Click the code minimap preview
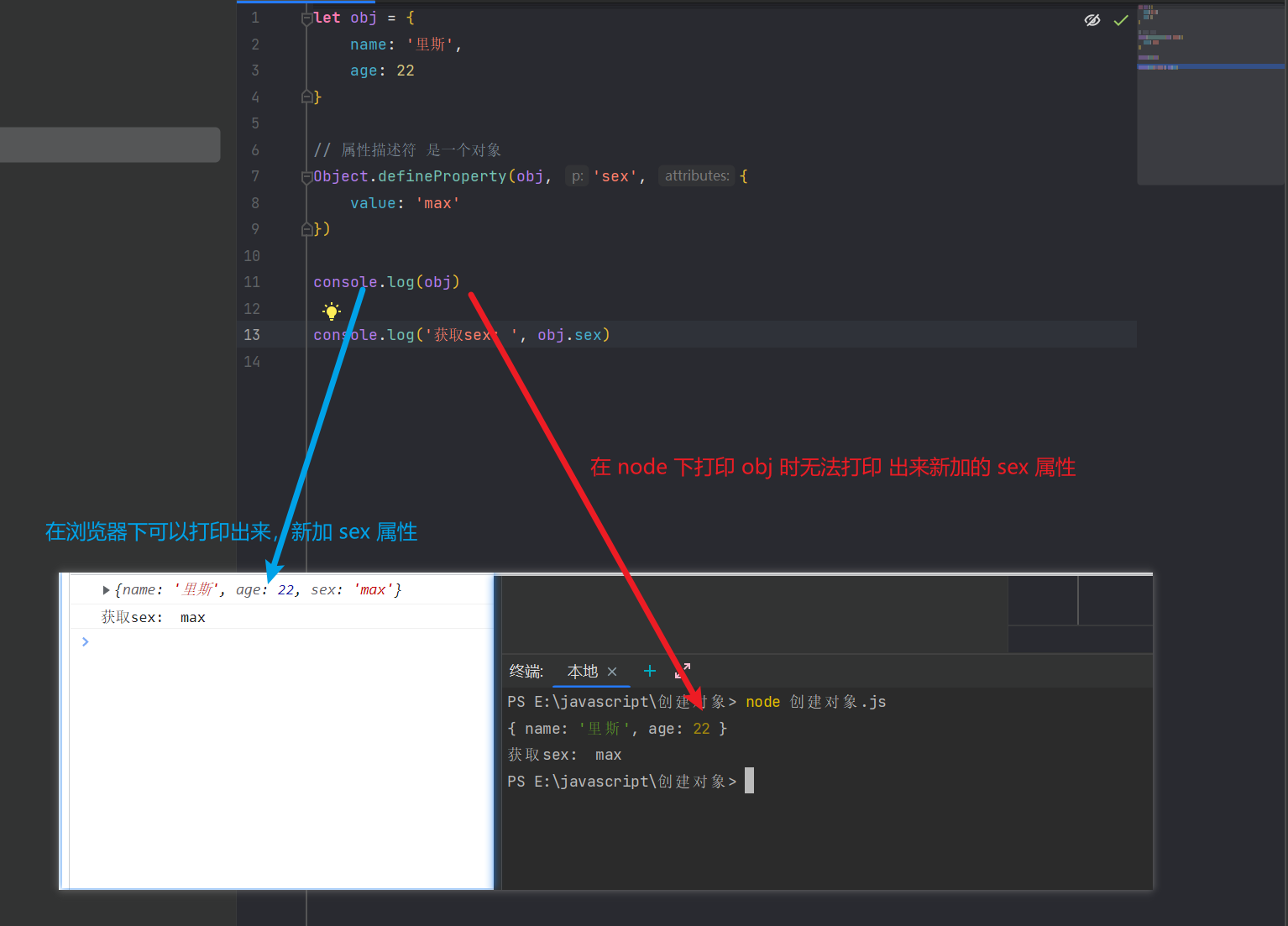The width and height of the screenshot is (1288, 926). pyautogui.click(x=1211, y=94)
